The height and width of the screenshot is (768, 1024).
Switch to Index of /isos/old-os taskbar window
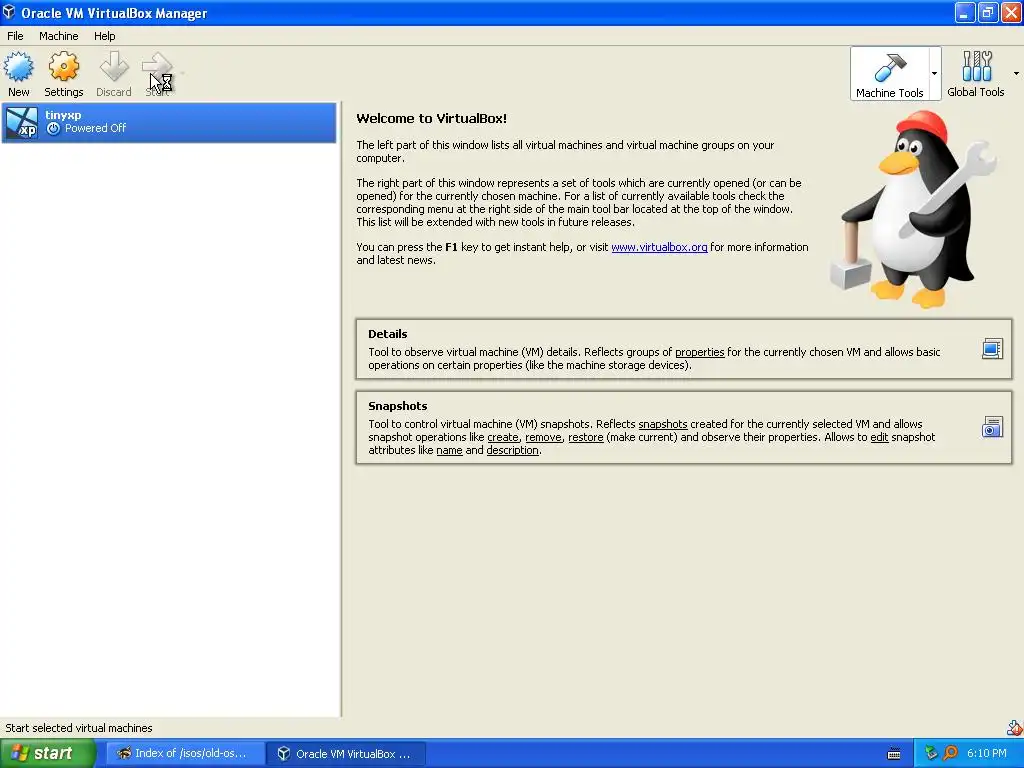coord(185,754)
